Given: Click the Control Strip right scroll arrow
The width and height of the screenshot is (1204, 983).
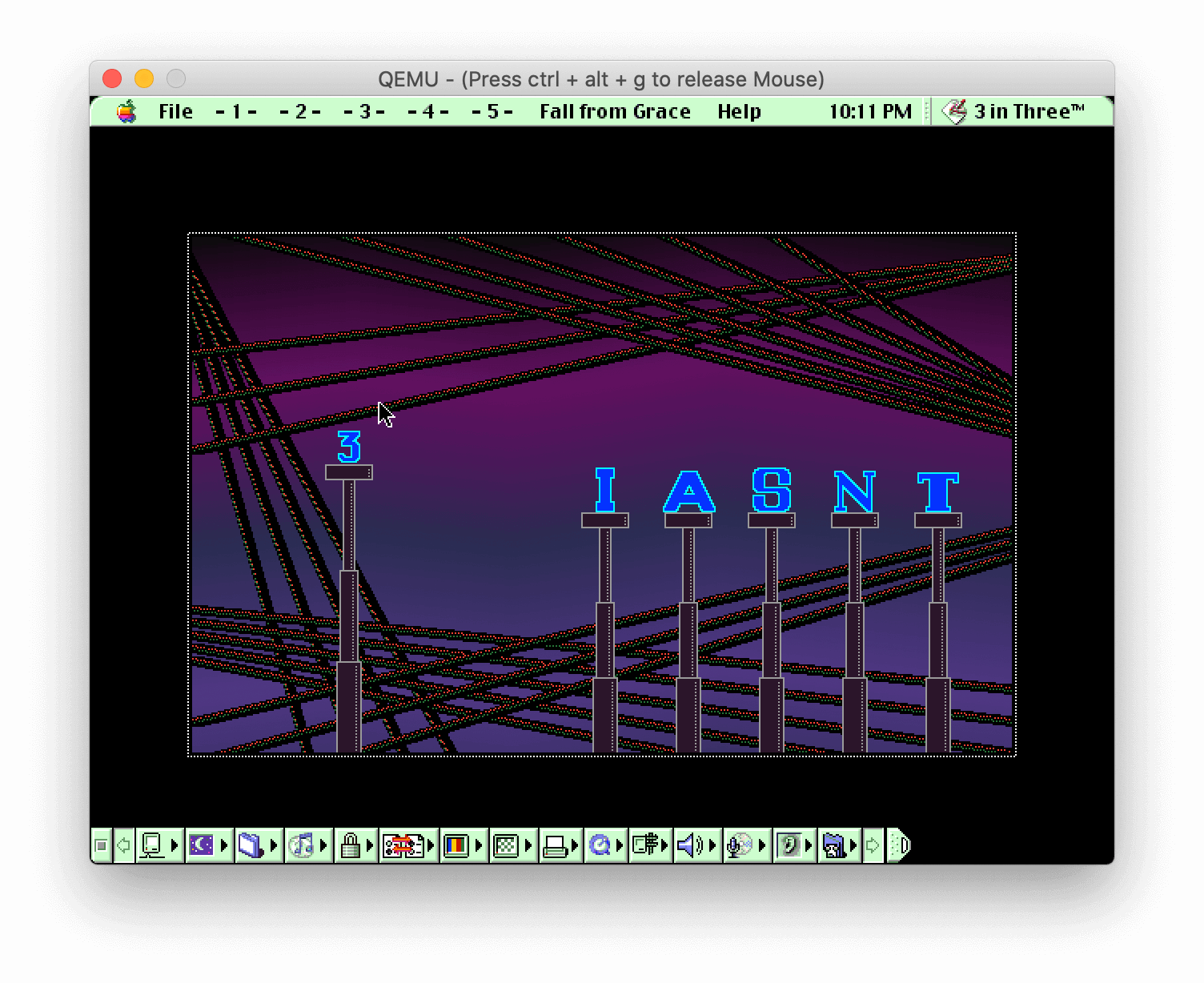Looking at the screenshot, I should pyautogui.click(x=873, y=845).
